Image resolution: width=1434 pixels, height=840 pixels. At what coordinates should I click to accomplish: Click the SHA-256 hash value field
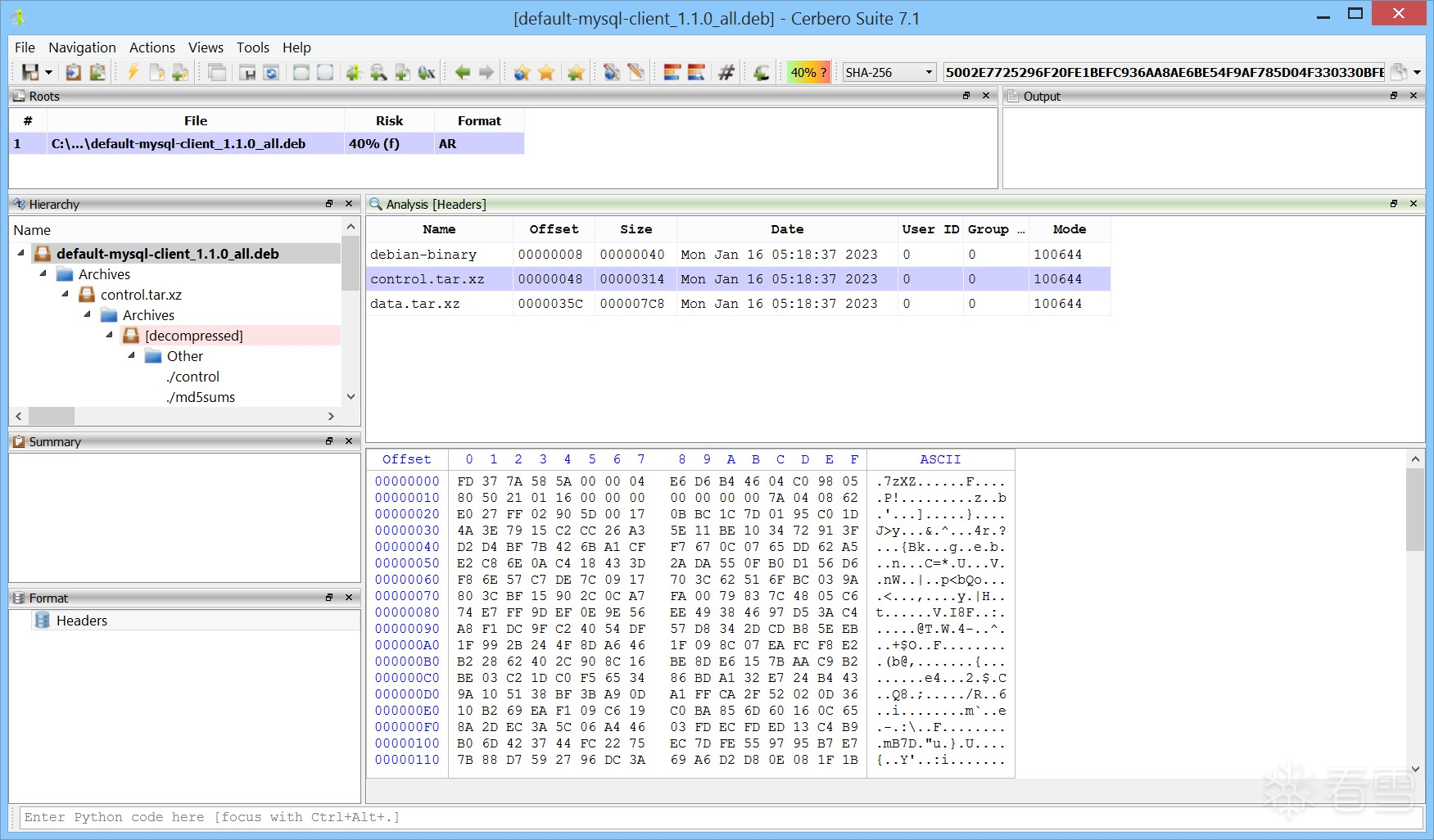1164,72
